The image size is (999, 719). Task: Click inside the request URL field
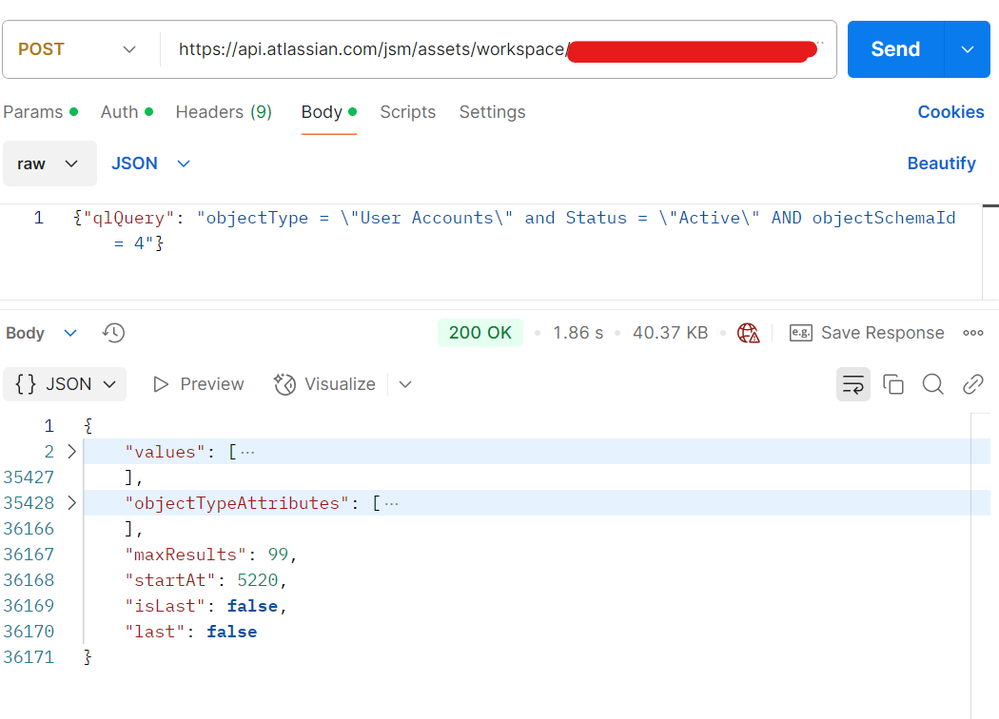498,49
